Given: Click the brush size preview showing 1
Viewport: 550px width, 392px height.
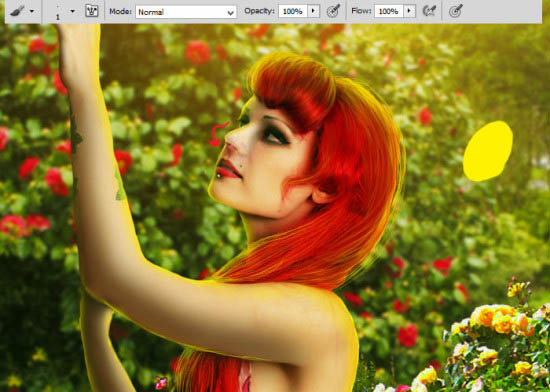Looking at the screenshot, I should tap(58, 13).
